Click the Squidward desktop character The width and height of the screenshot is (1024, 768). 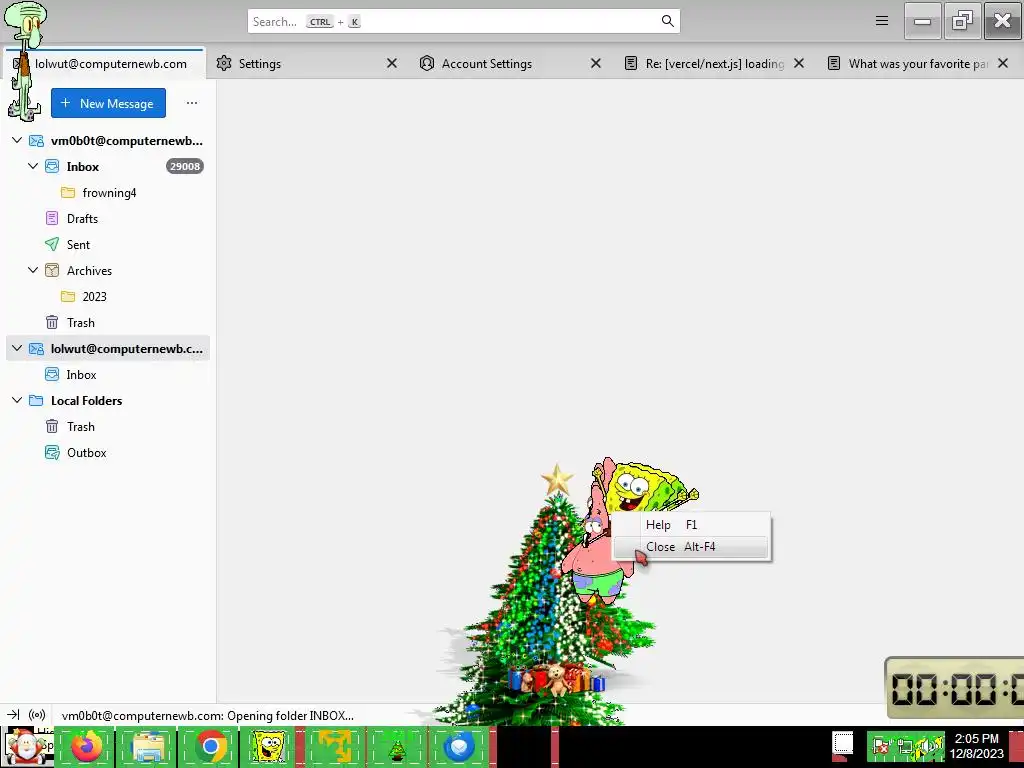point(24,61)
